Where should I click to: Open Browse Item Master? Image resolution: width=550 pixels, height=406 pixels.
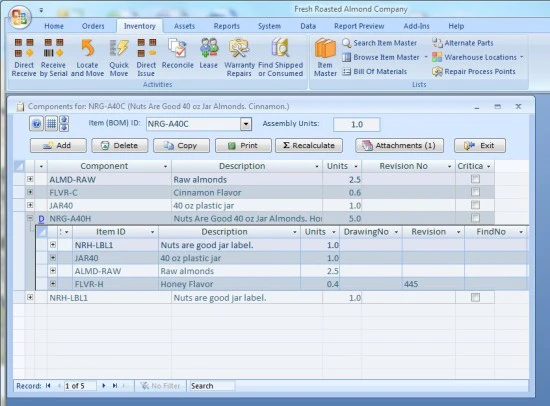[x=381, y=57]
